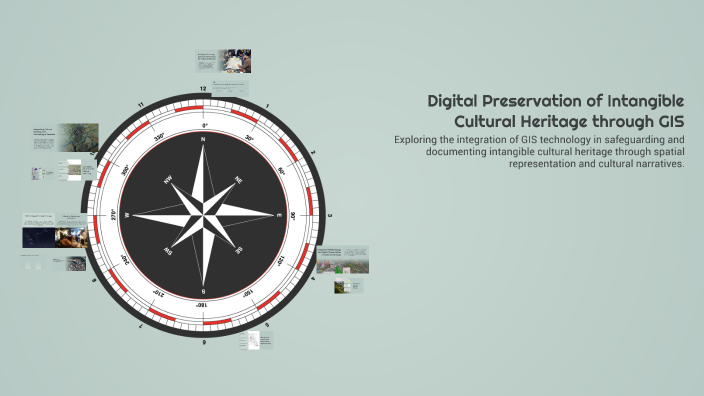
Task: Click the E label on the compass
Action: pyautogui.click(x=279, y=216)
